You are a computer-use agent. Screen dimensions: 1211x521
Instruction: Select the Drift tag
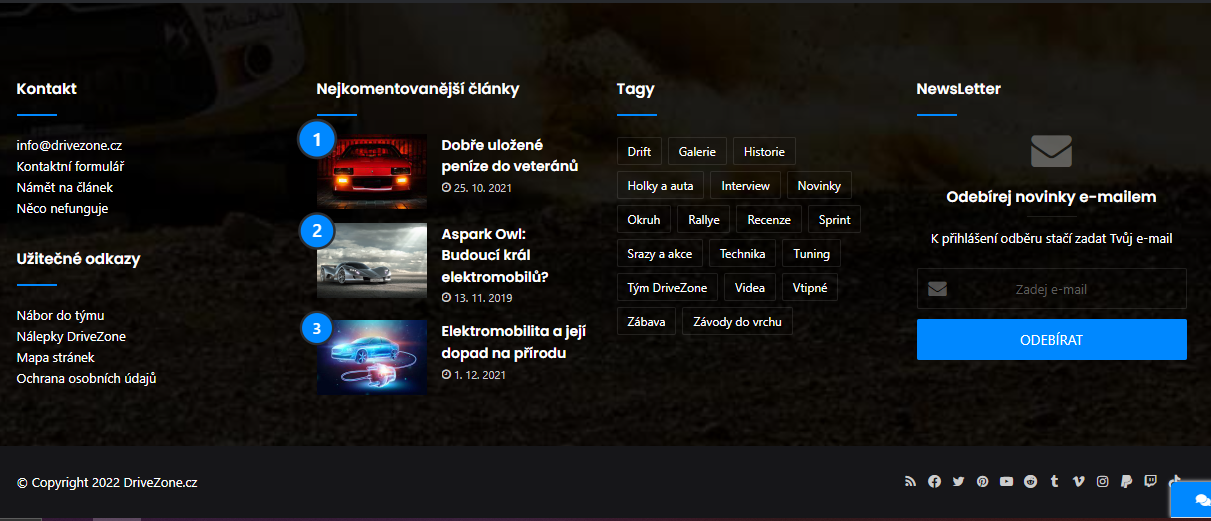click(639, 151)
